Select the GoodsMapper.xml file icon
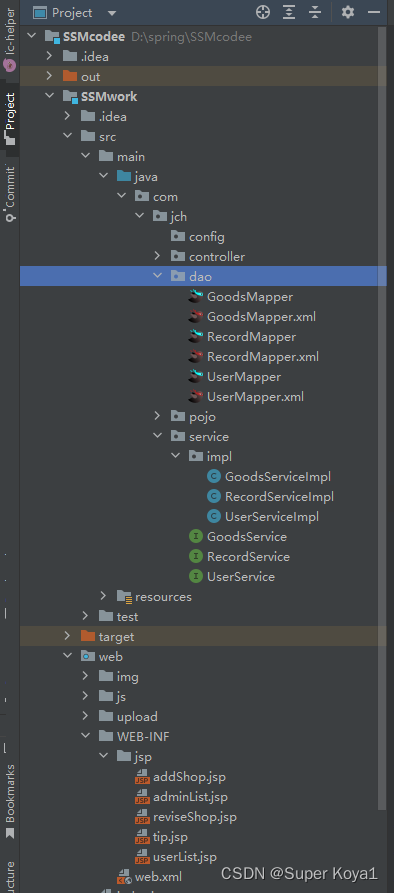This screenshot has width=394, height=893. [196, 316]
